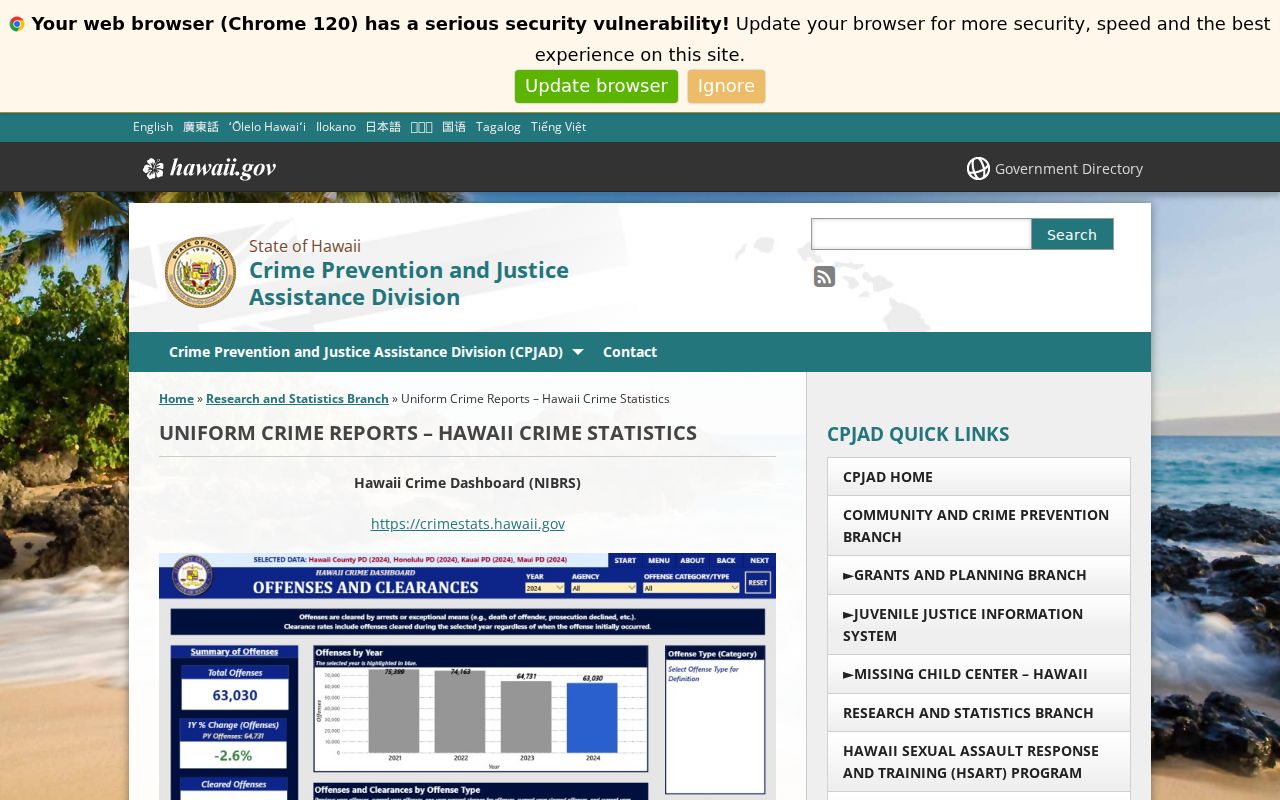Open crimestats.hawaii.gov link
1280x800 pixels.
pyautogui.click(x=468, y=523)
